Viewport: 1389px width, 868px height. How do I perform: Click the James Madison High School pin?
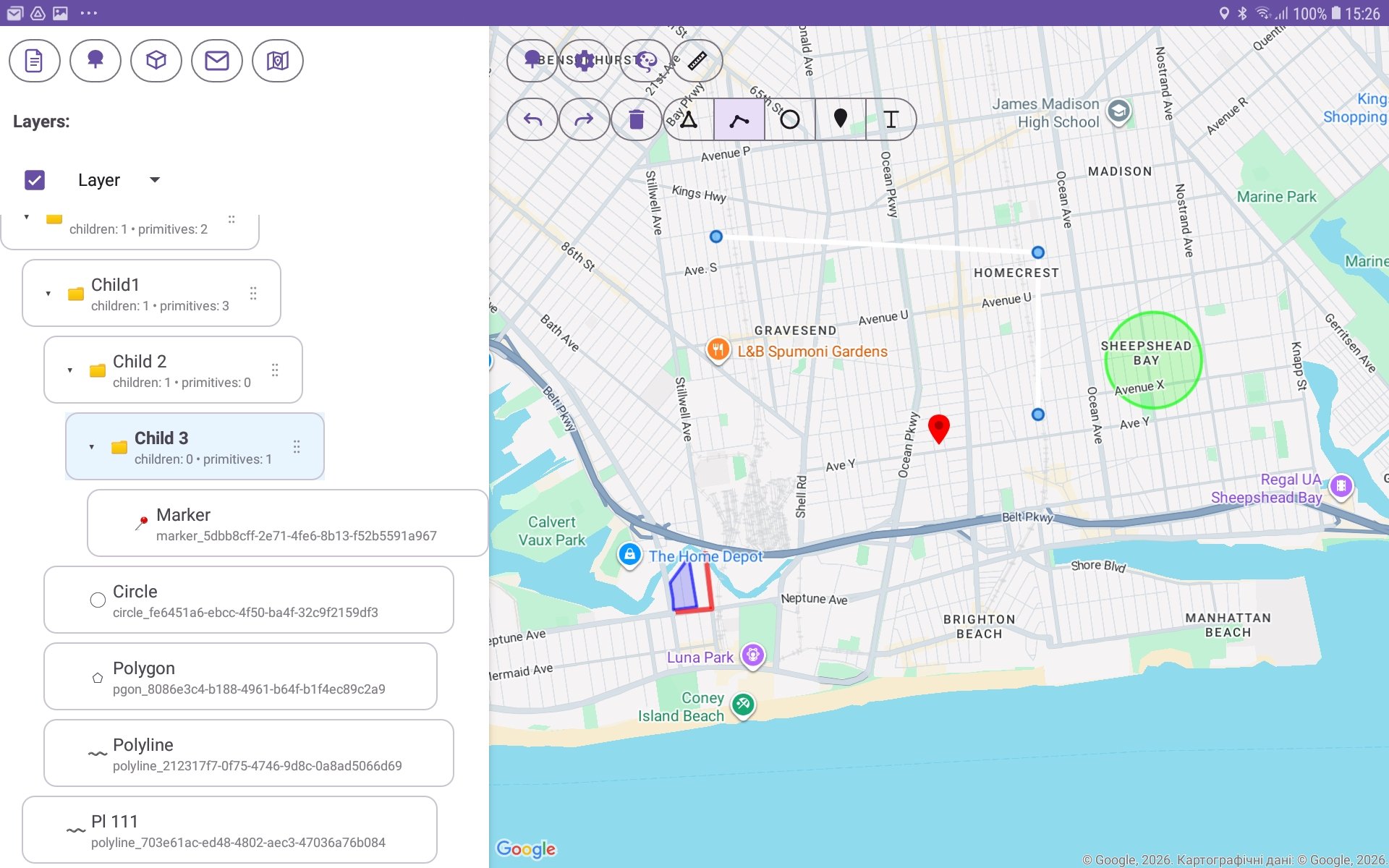1118,111
